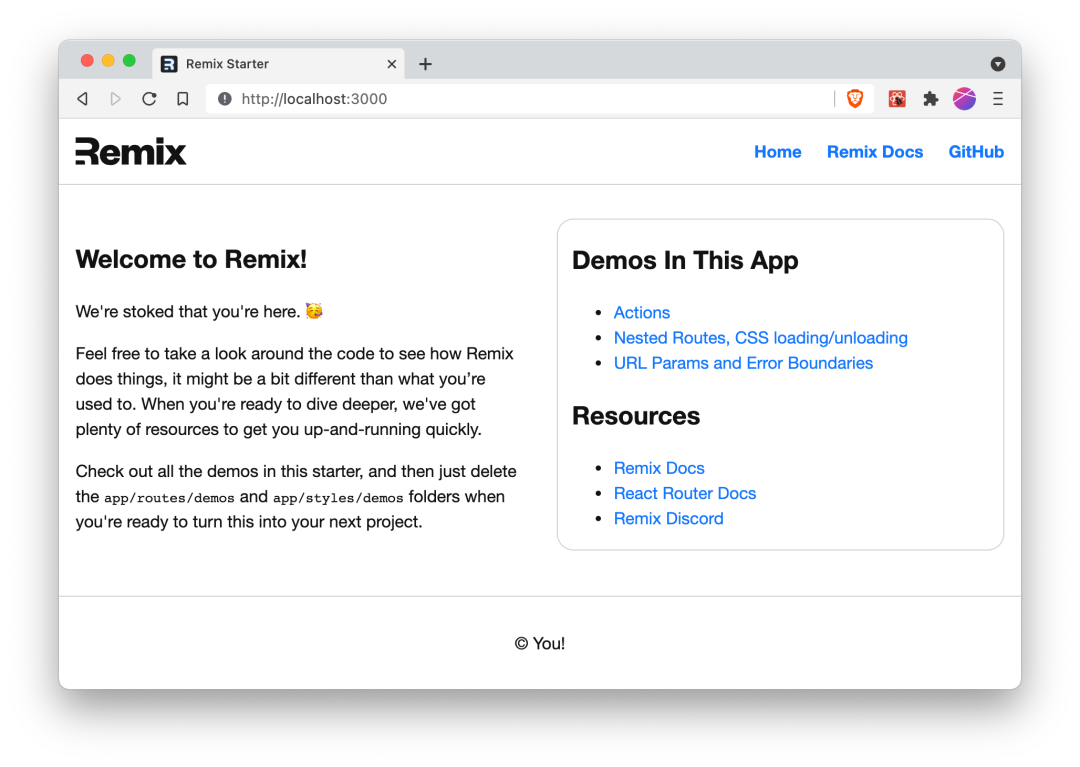
Task: Click the site info icon in the address bar
Action: [x=225, y=98]
